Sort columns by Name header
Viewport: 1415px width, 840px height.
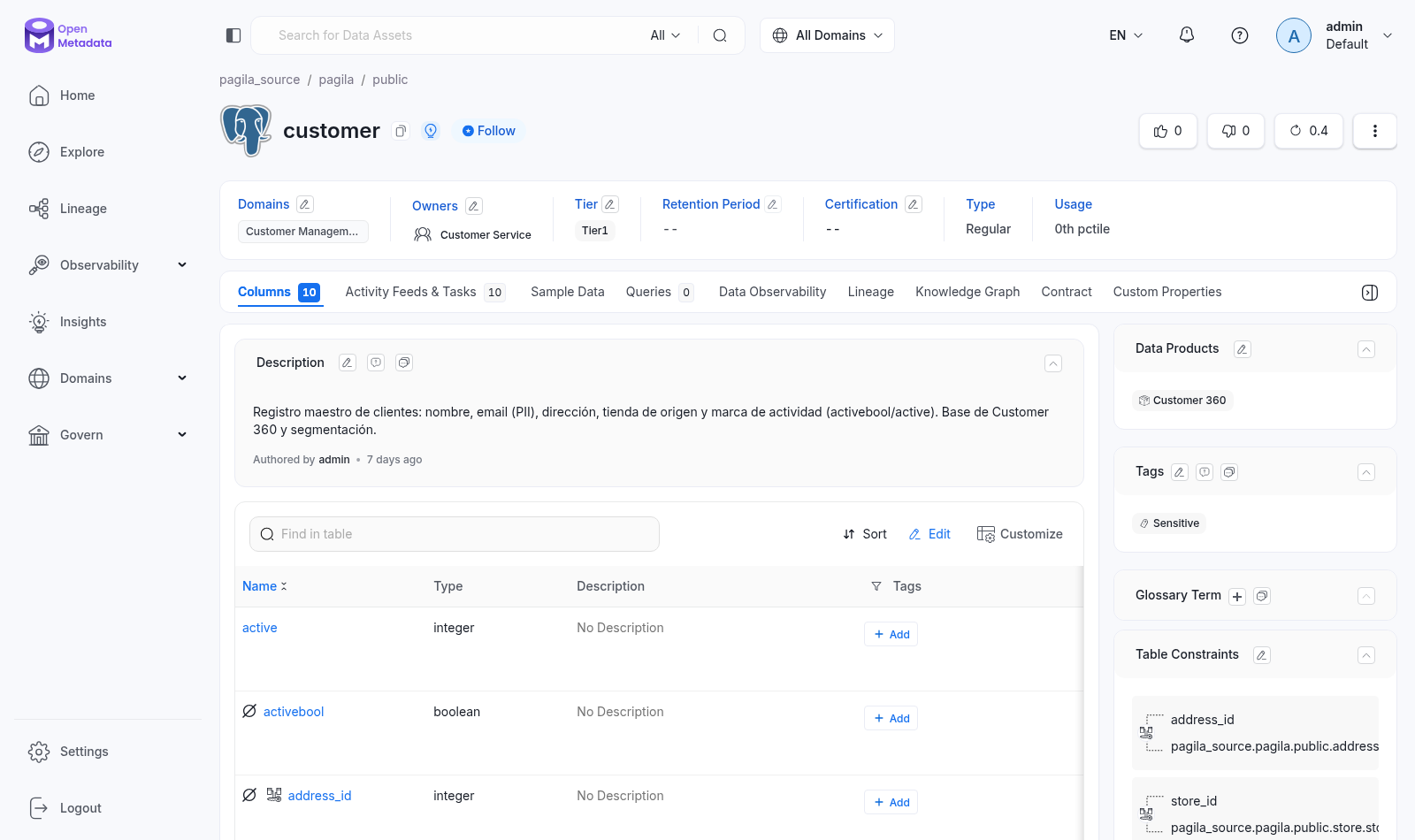click(x=264, y=586)
